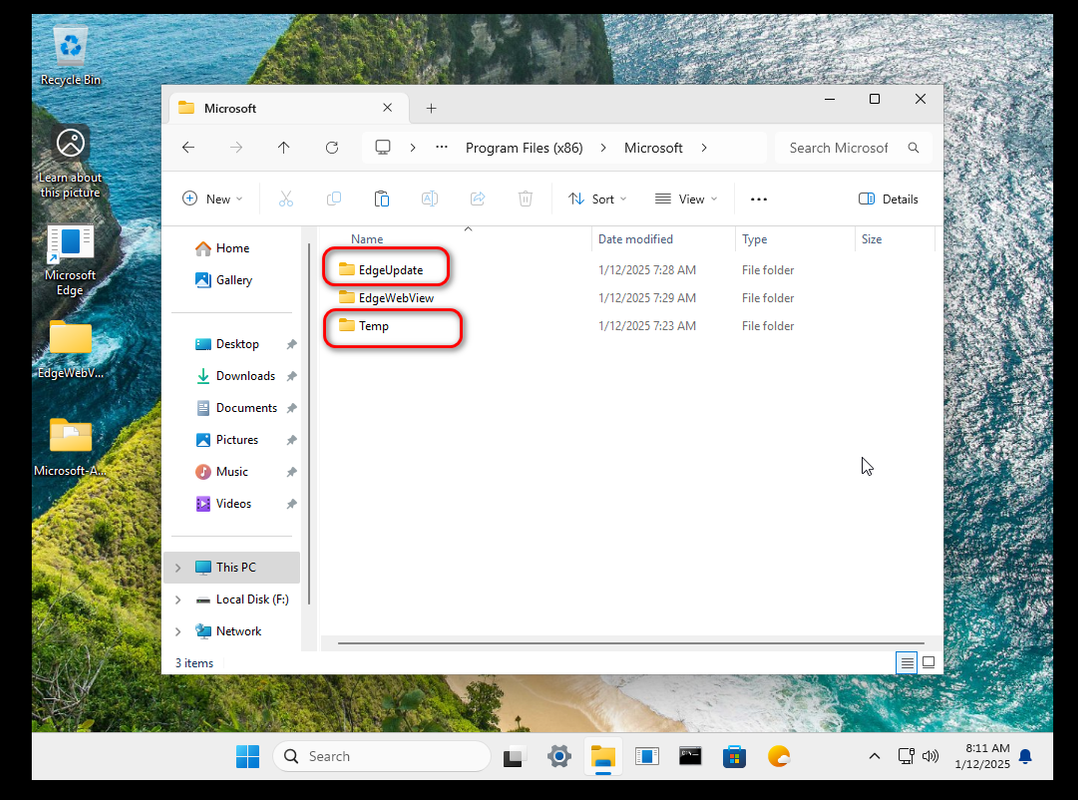Image resolution: width=1078 pixels, height=800 pixels.
Task: Open the See more ellipsis menu
Action: point(759,199)
